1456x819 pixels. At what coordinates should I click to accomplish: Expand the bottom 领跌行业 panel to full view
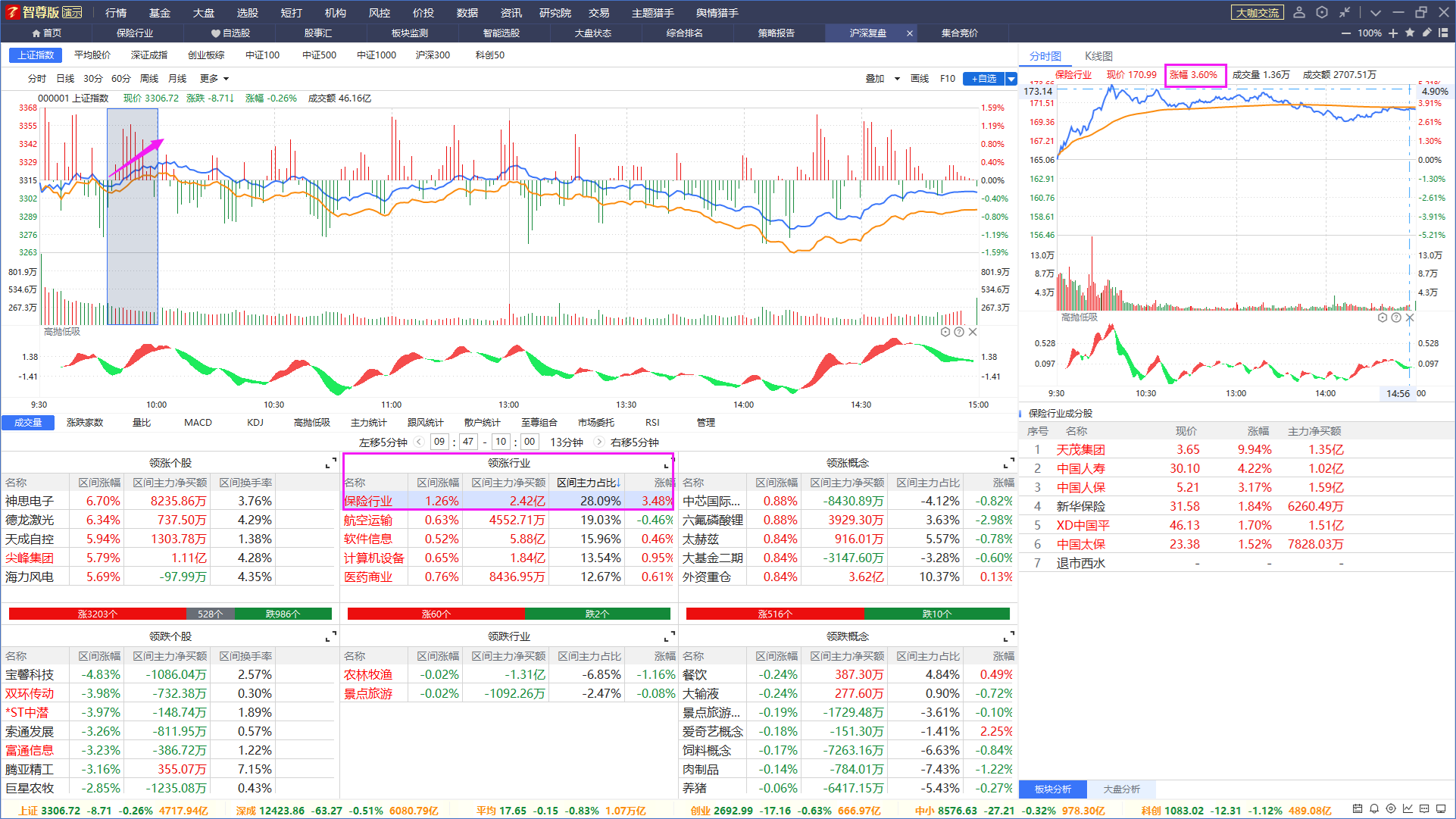[x=670, y=636]
